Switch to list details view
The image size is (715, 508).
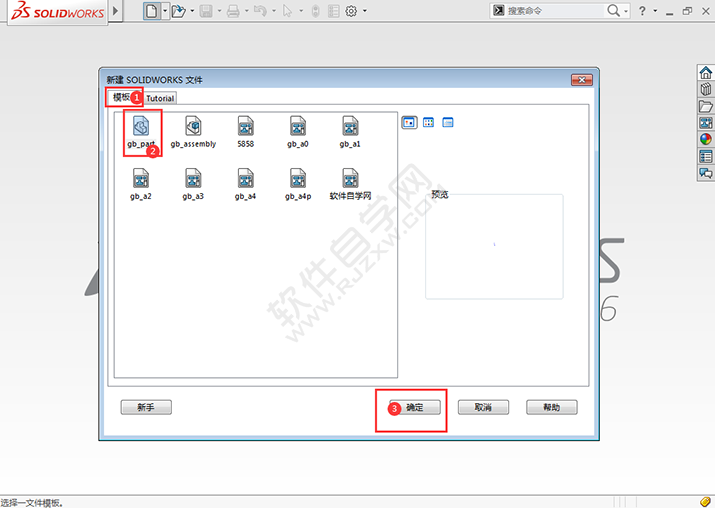click(x=448, y=122)
